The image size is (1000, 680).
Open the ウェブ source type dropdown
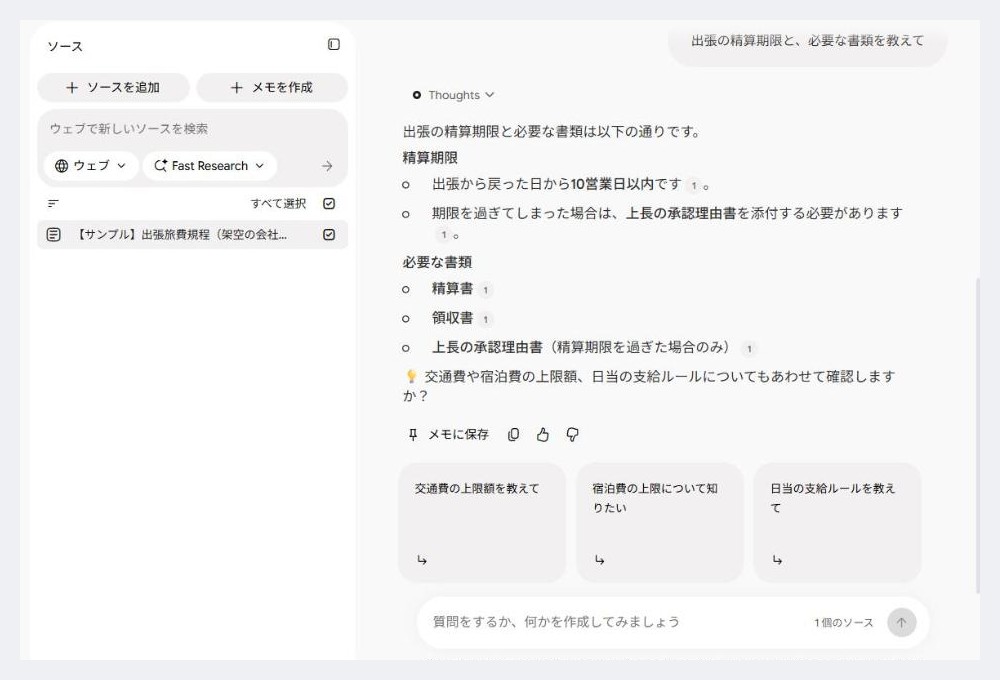91,166
